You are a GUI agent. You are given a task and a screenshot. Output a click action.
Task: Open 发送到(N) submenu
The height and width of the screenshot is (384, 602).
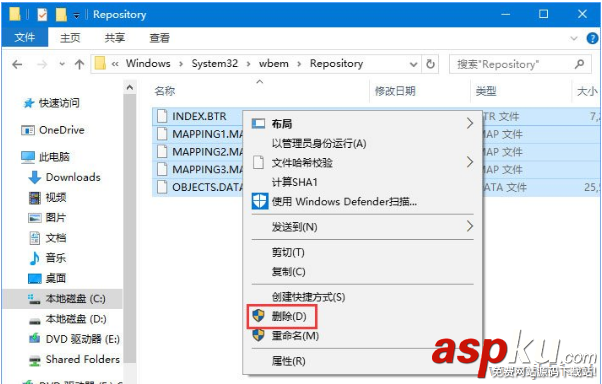point(362,227)
